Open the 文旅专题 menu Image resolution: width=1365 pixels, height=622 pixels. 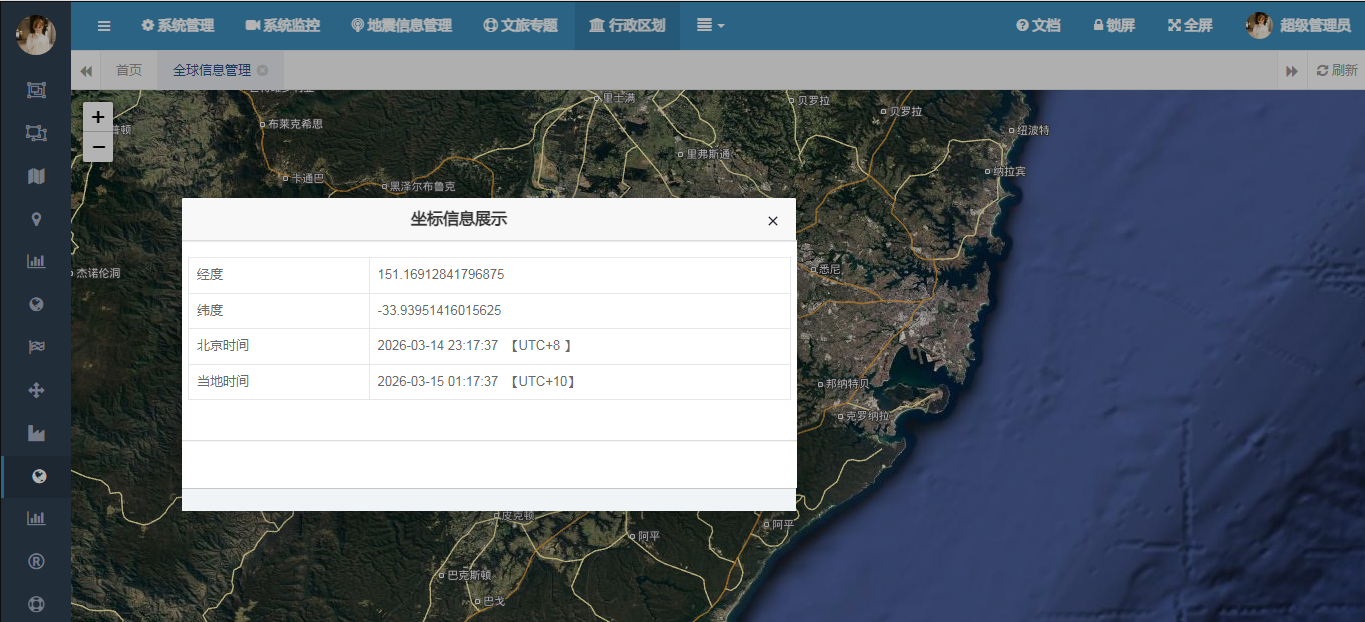tap(520, 25)
